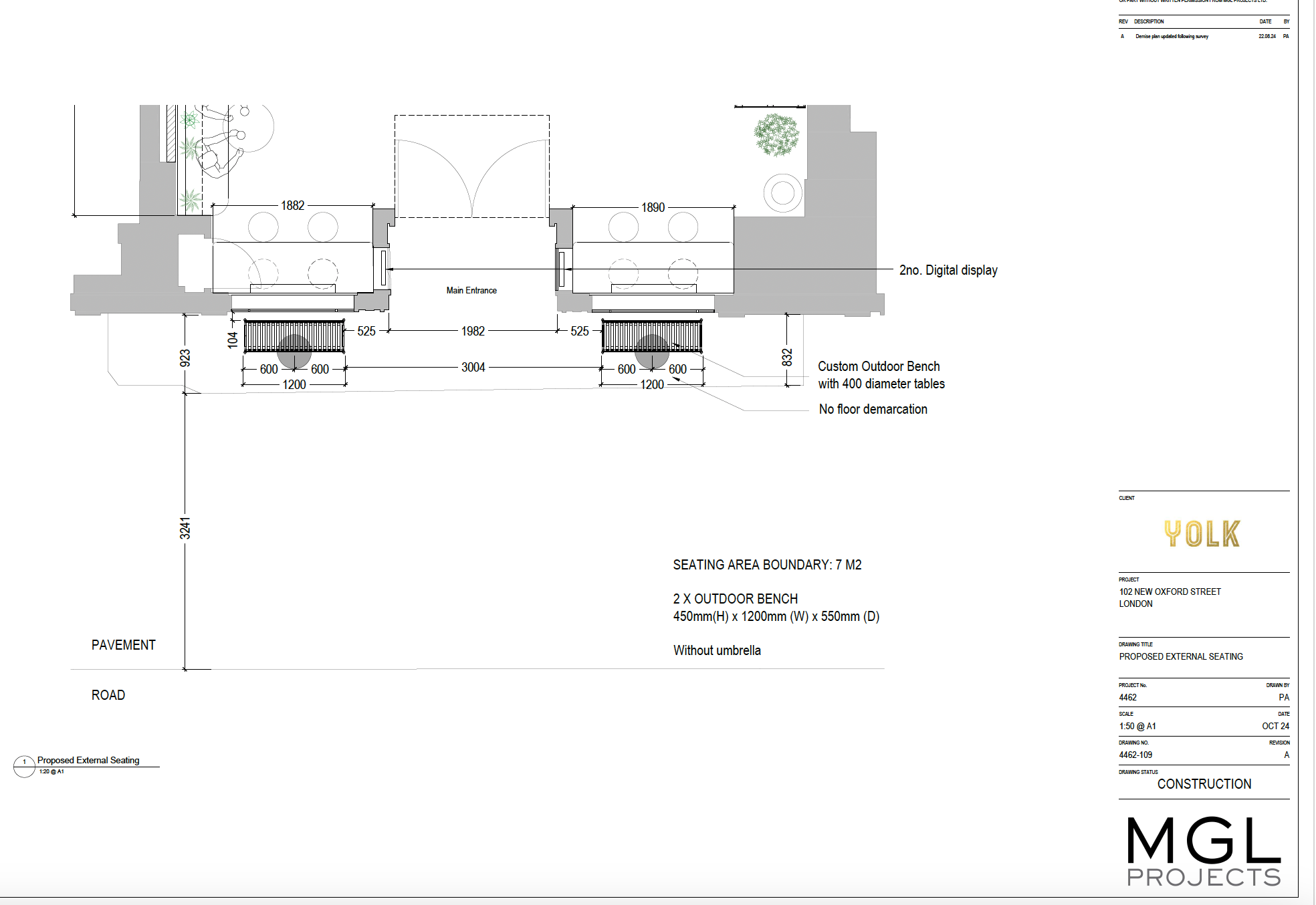This screenshot has height=905, width=1316.
Task: Select the vertical 3241 pavement dimension
Action: coord(185,528)
